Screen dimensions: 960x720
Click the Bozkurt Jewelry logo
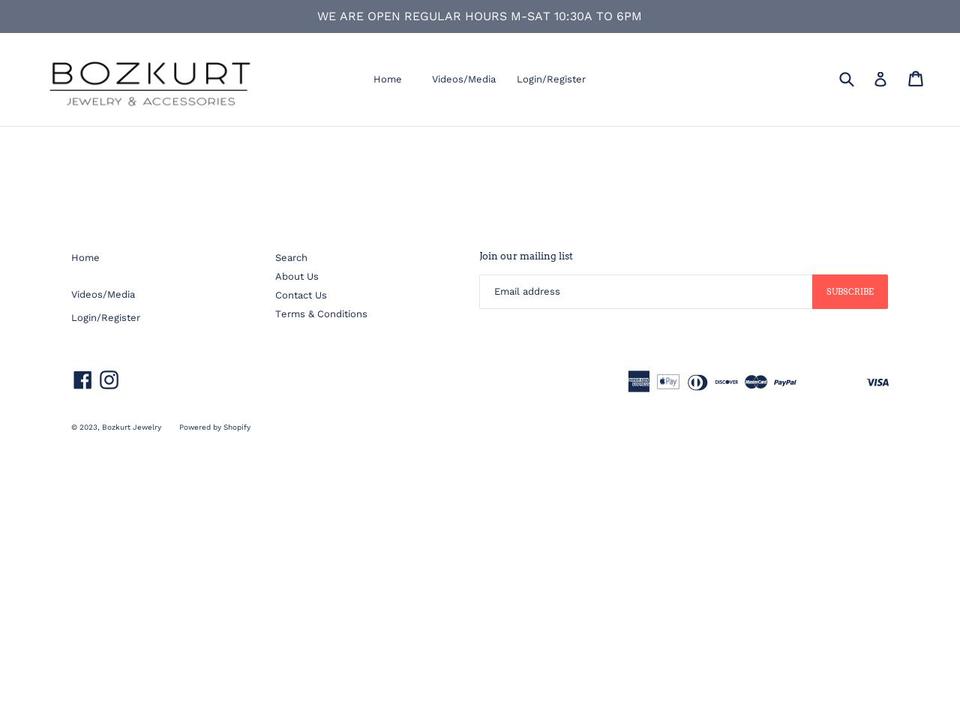tap(150, 79)
